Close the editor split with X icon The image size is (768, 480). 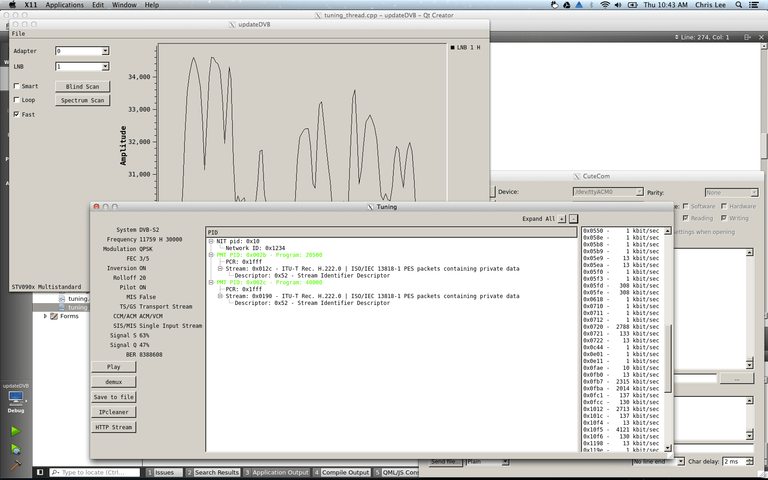tap(761, 37)
